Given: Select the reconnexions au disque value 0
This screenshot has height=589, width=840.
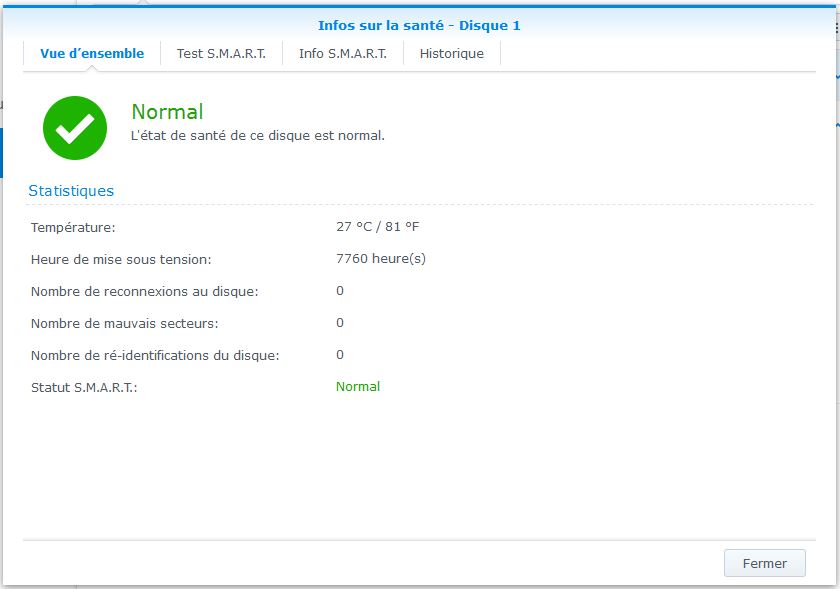Looking at the screenshot, I should (340, 290).
